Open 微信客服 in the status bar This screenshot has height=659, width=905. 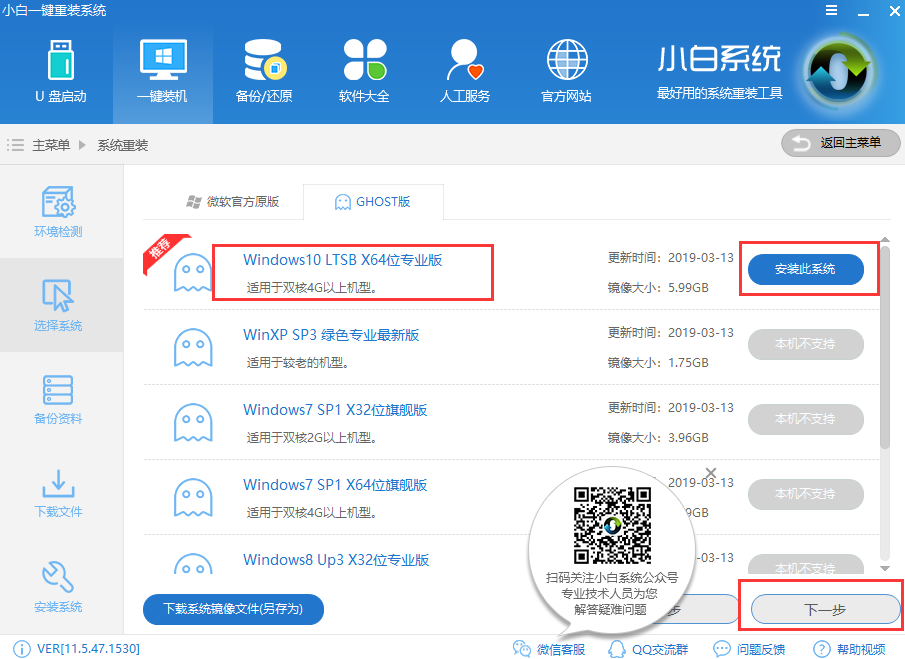548,649
